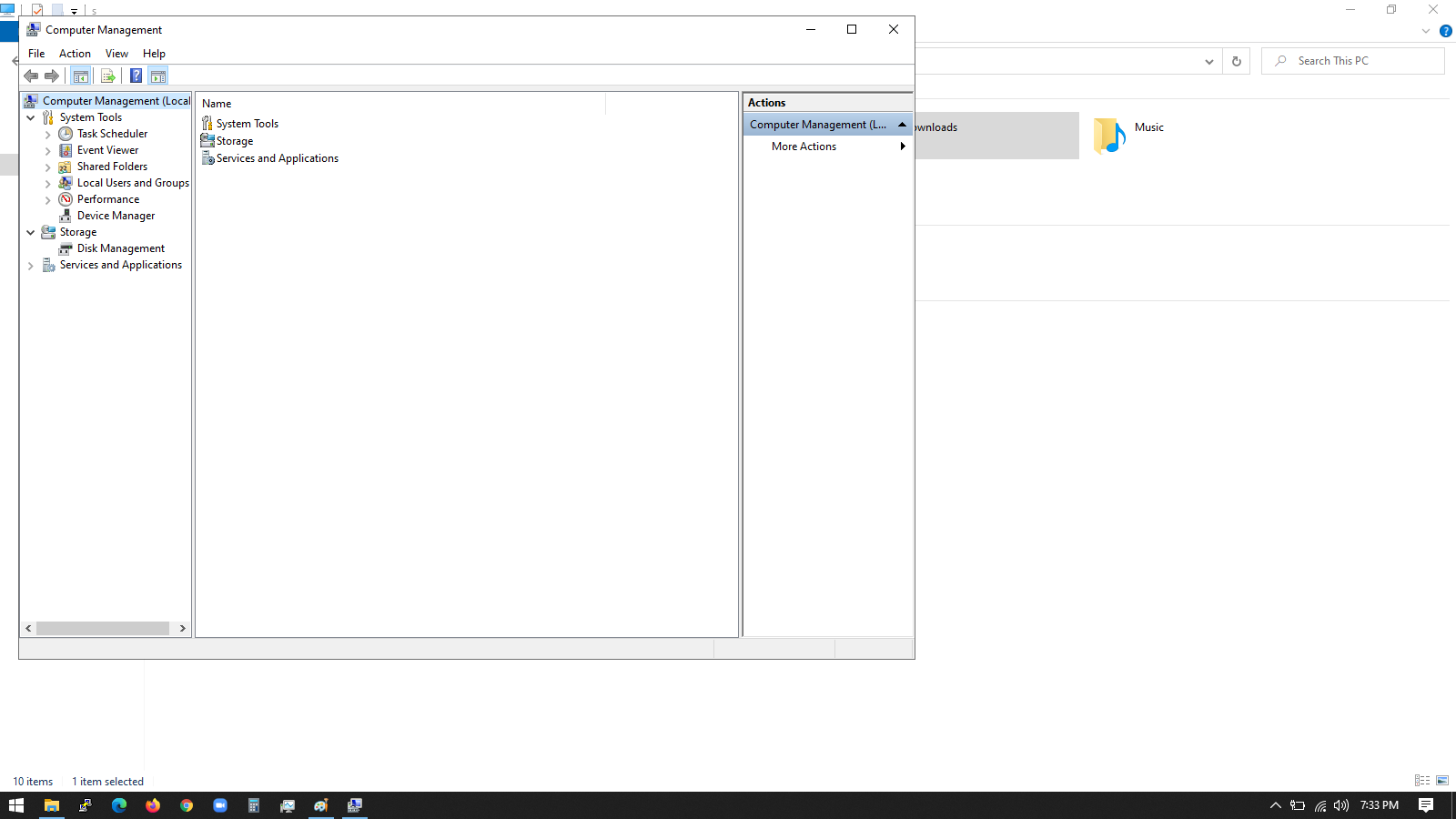
Task: Open Disk Management under Storage
Action: point(121,248)
